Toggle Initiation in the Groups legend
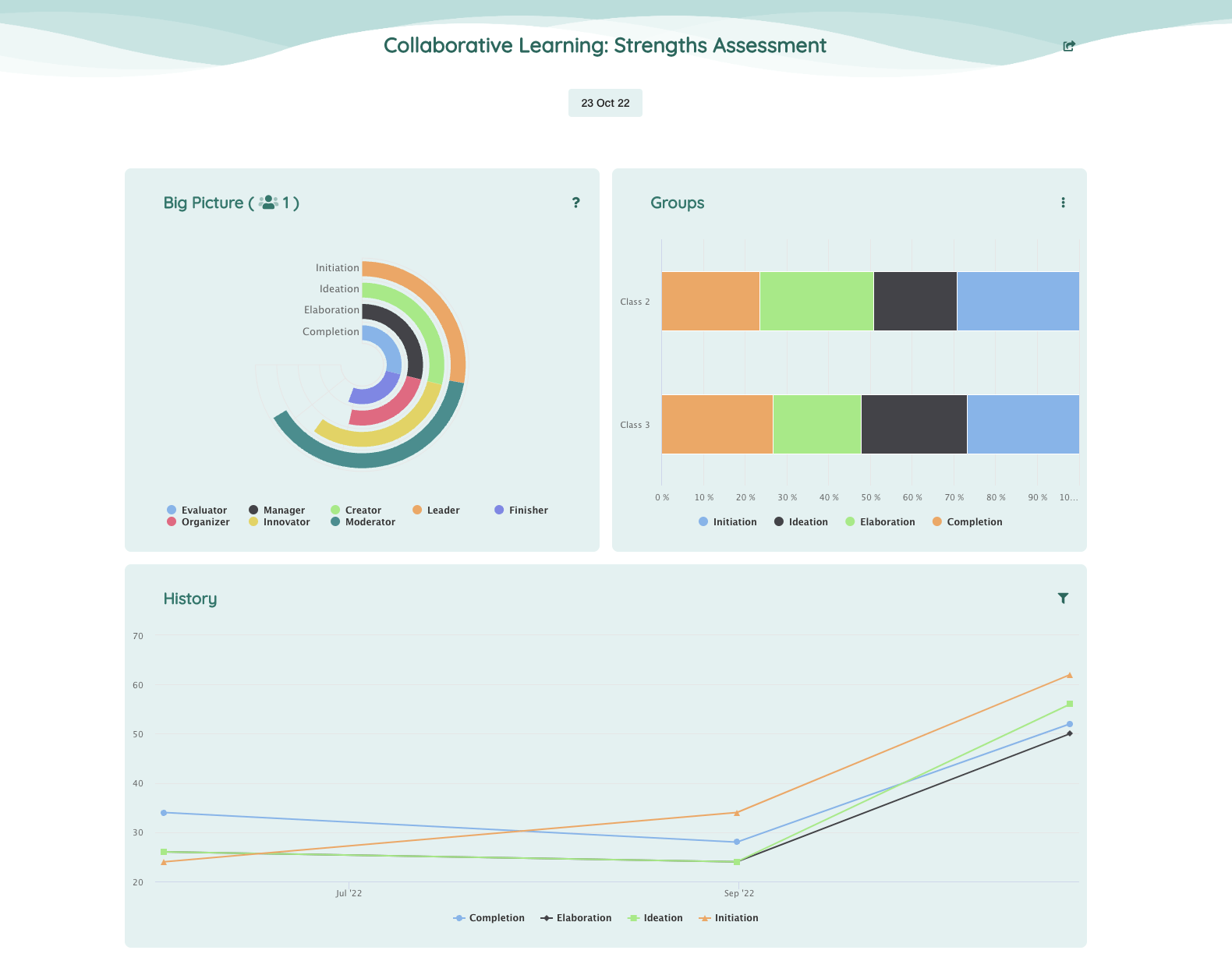The image size is (1232, 975). [x=728, y=521]
